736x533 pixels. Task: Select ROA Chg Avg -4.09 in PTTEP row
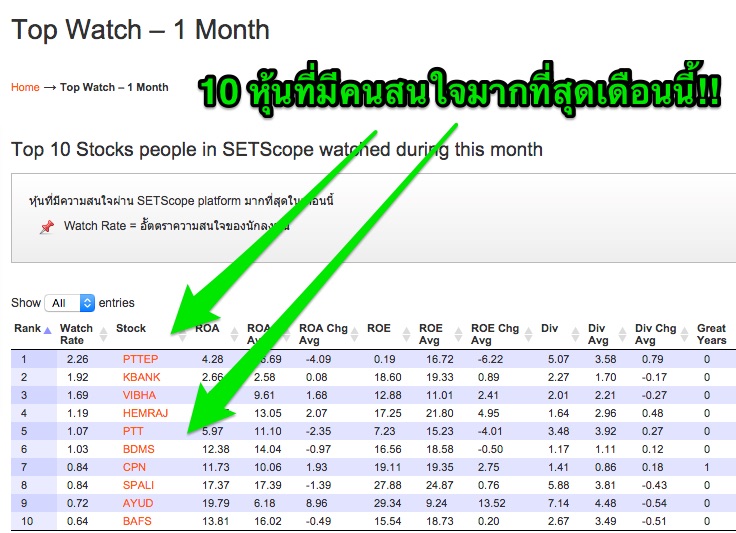pyautogui.click(x=319, y=359)
